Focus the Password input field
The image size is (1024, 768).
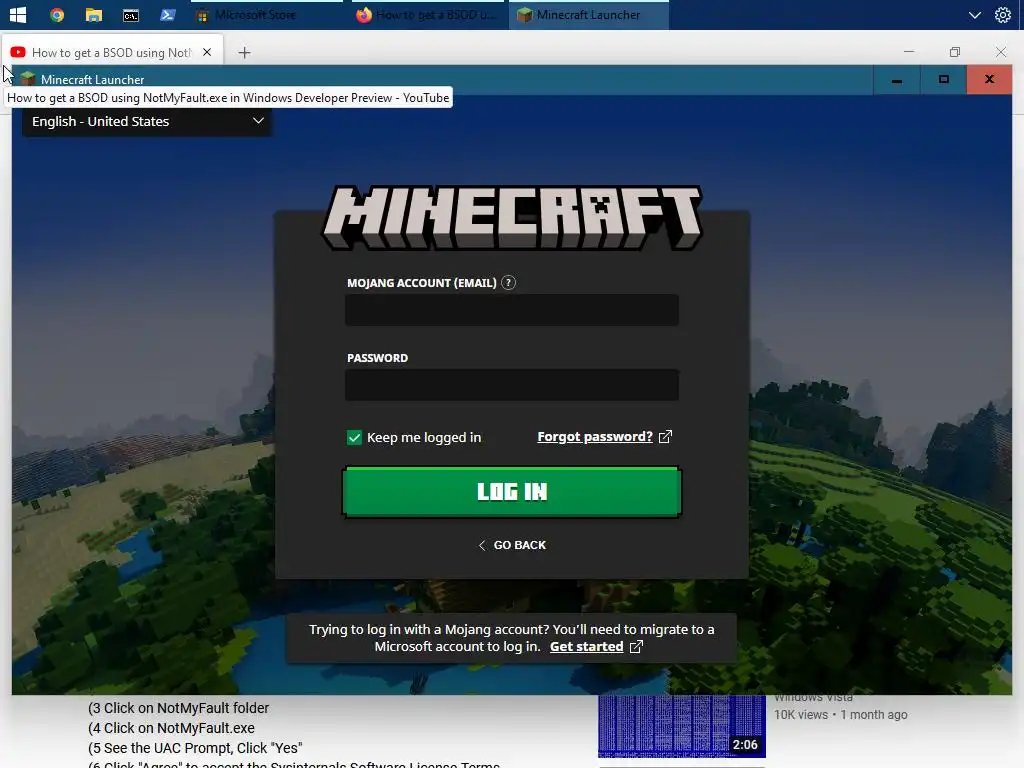point(512,385)
